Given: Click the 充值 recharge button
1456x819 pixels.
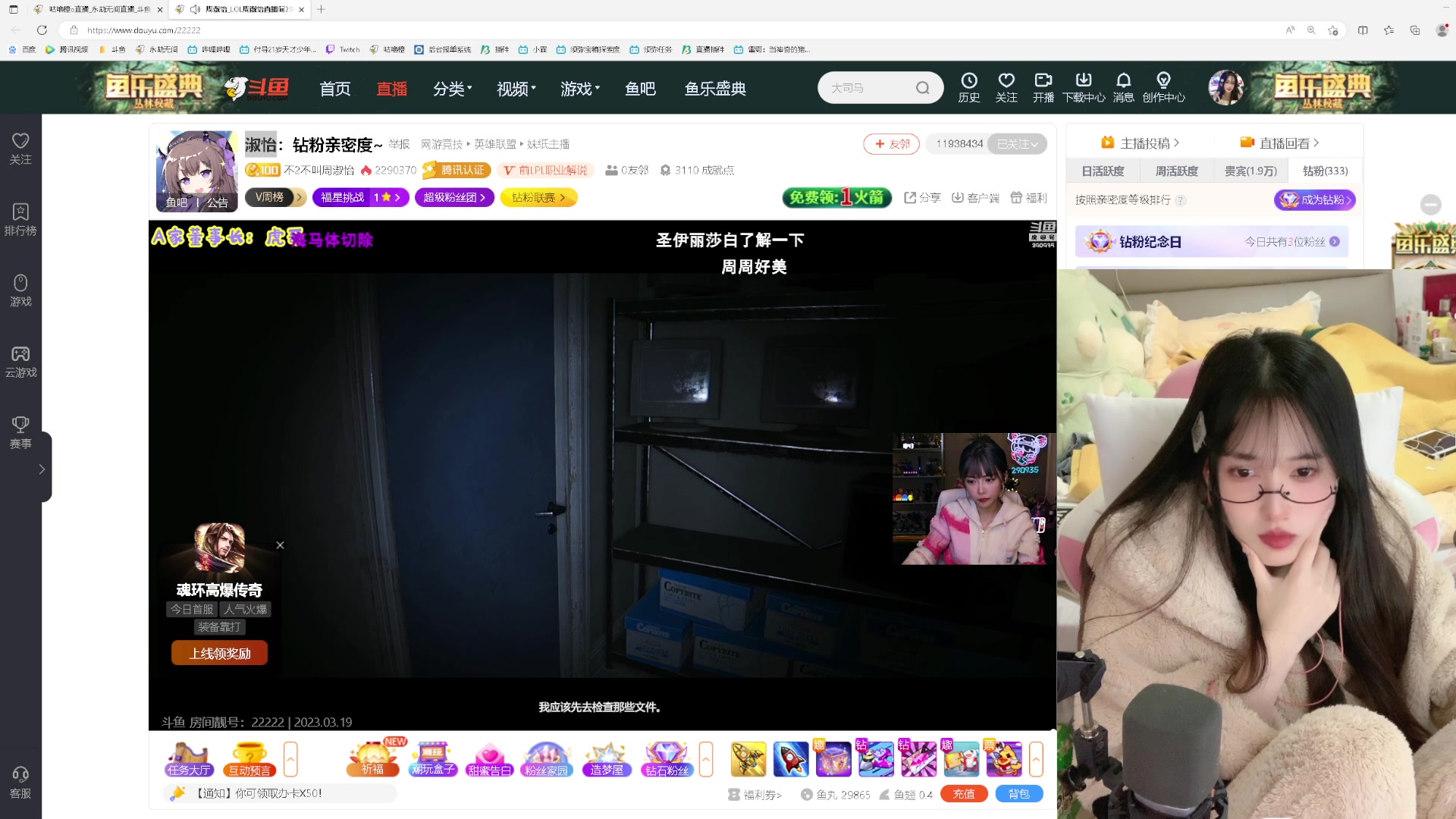Looking at the screenshot, I should tap(964, 794).
